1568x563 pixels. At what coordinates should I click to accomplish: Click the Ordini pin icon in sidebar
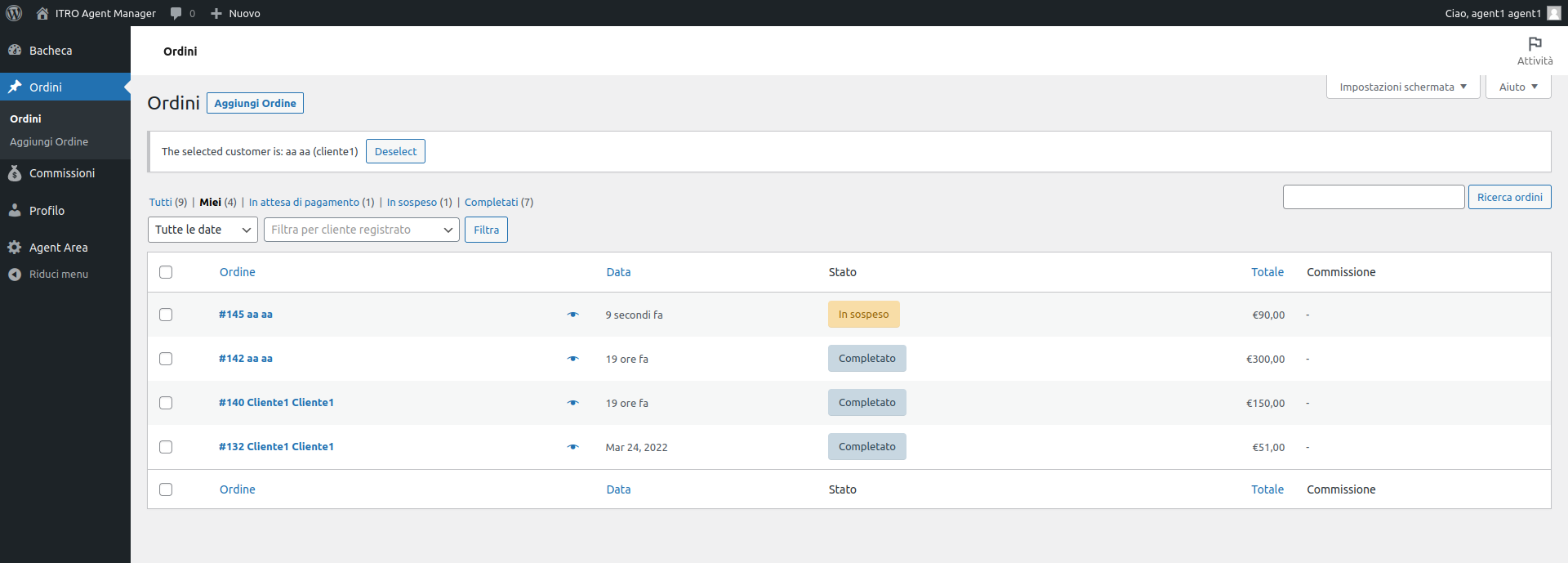15,87
